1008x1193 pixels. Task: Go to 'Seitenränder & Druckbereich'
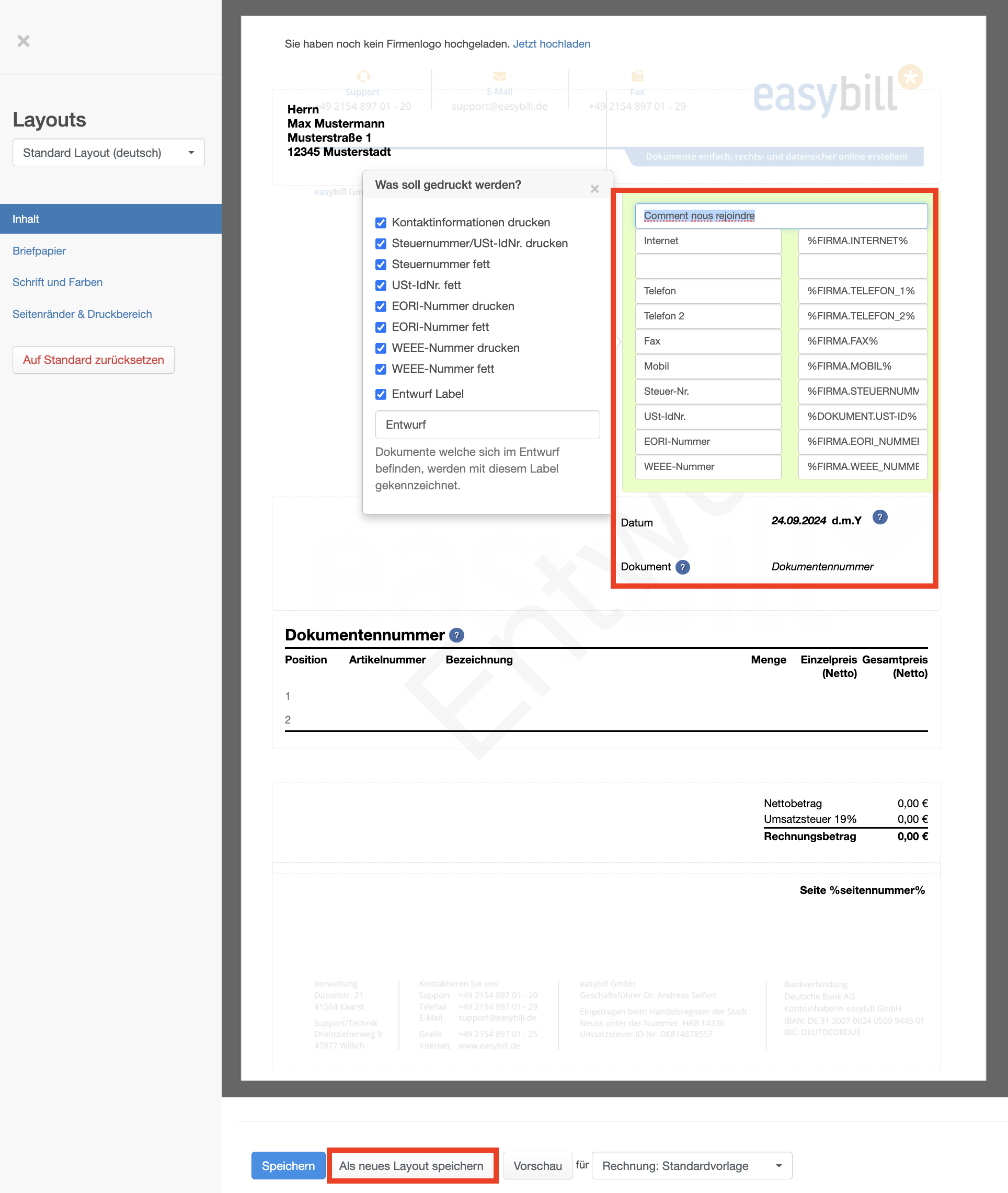[82, 314]
